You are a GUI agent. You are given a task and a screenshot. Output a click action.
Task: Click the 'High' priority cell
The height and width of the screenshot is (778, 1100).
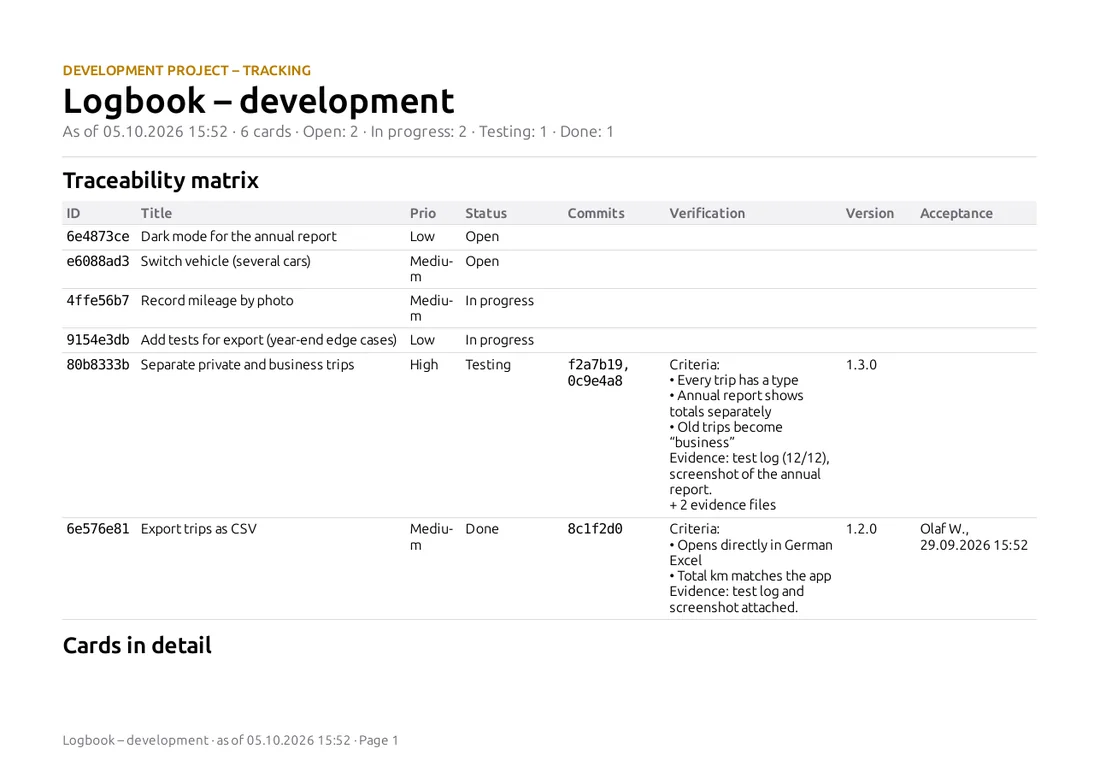pos(424,365)
